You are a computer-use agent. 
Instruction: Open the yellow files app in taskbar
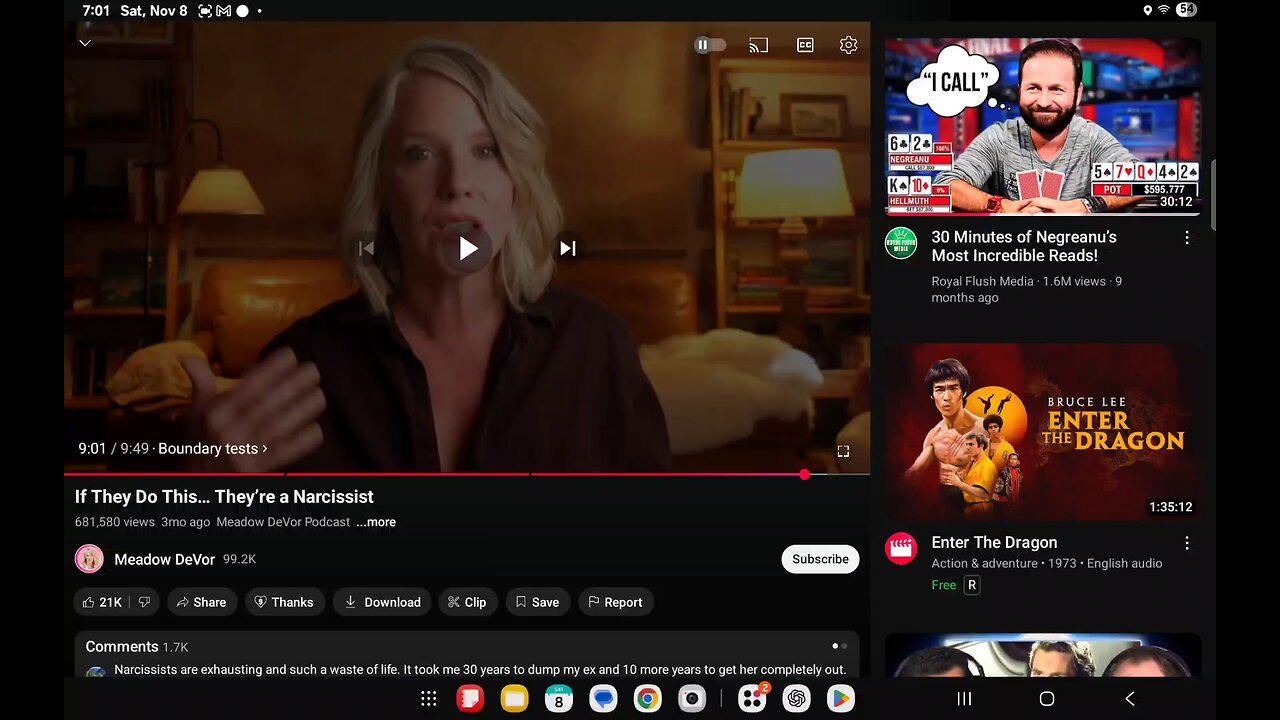515,699
